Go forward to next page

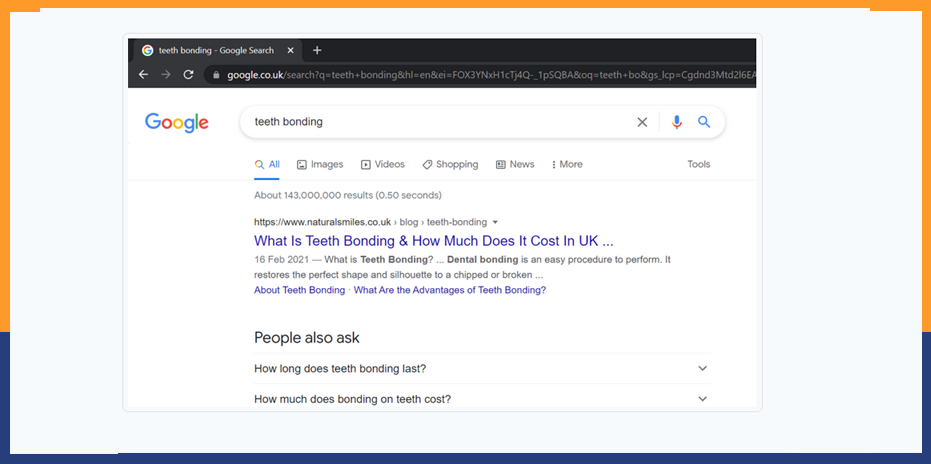(166, 74)
